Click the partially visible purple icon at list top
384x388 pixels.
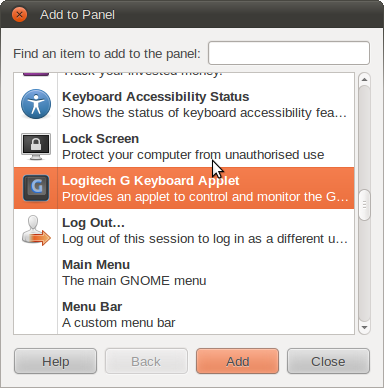pyautogui.click(x=36, y=74)
